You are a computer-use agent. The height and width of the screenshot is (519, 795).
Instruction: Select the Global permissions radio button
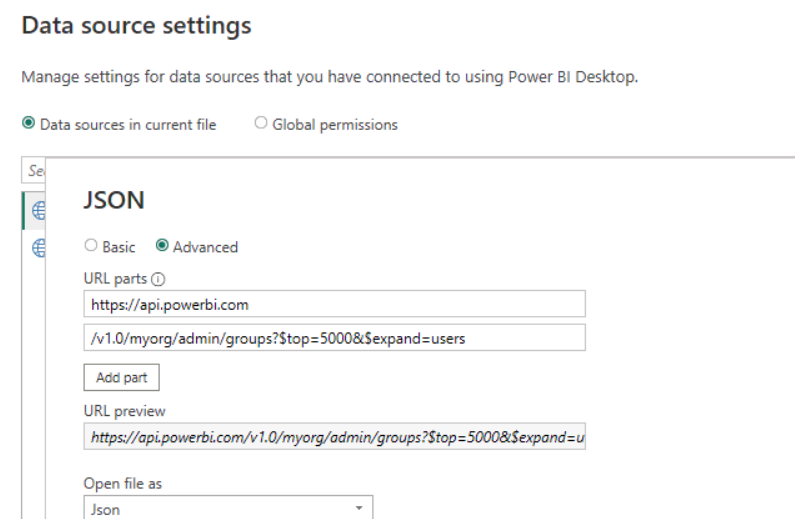(261, 123)
